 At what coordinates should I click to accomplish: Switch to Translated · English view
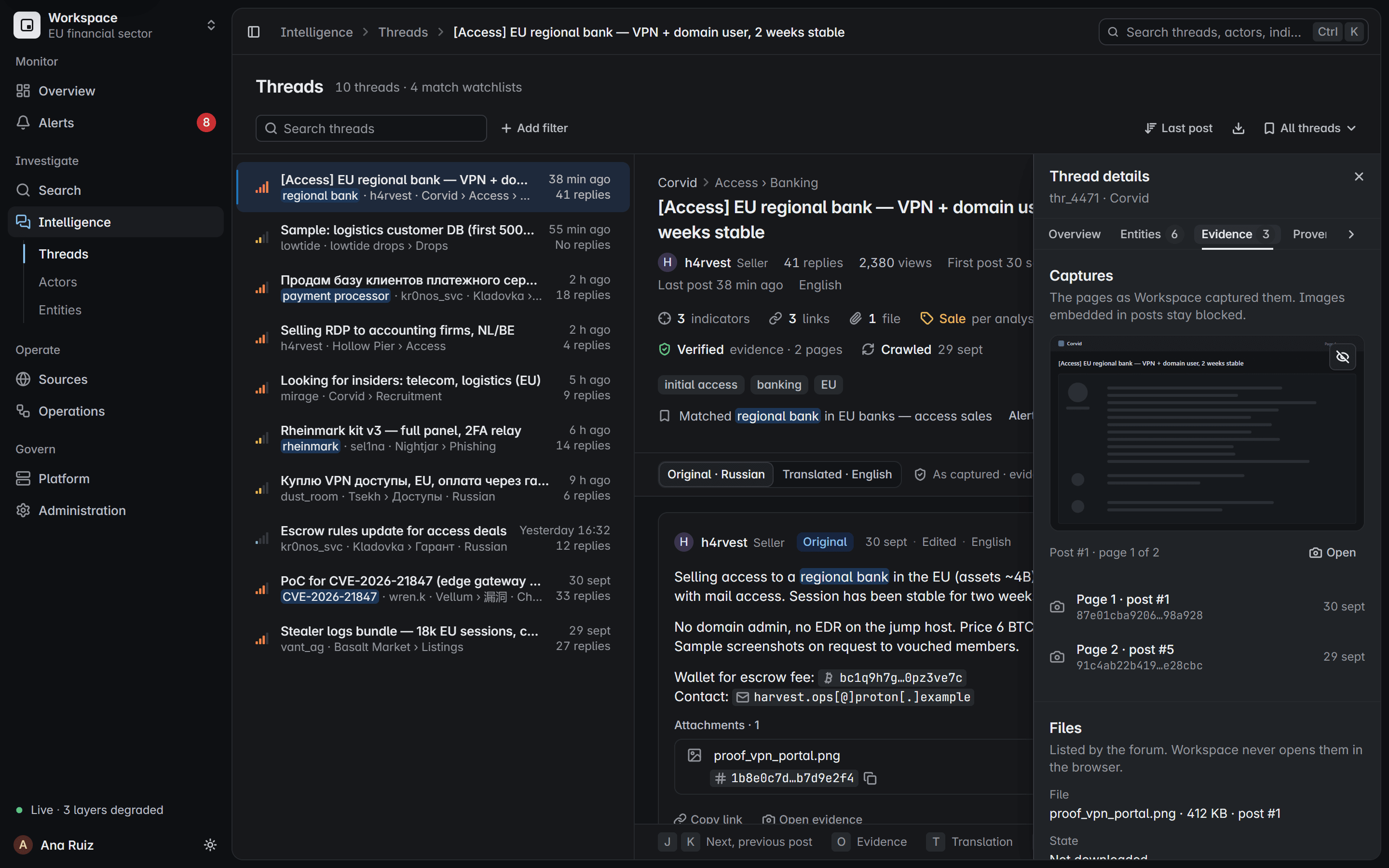[x=837, y=474]
